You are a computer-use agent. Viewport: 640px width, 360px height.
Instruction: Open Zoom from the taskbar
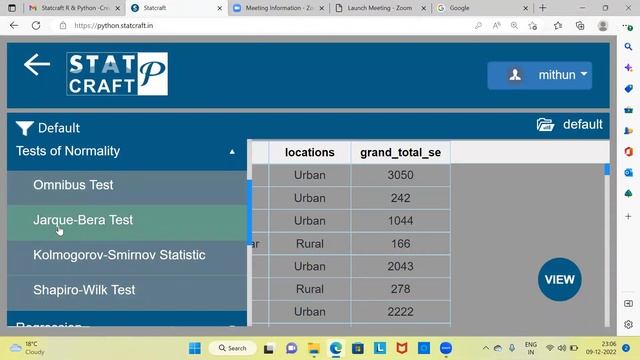(446, 348)
